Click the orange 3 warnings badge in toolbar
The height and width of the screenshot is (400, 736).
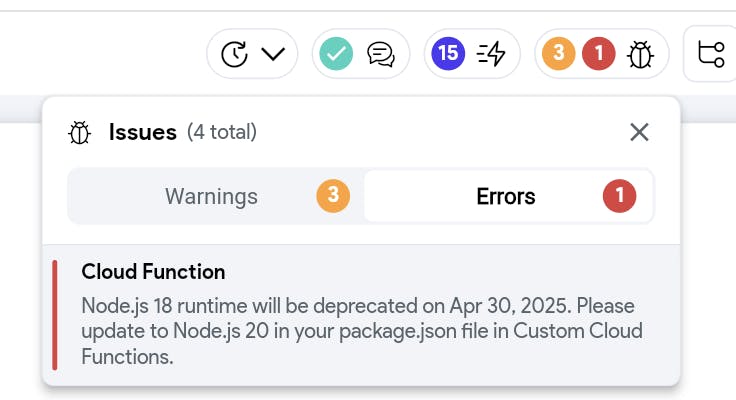(x=558, y=54)
